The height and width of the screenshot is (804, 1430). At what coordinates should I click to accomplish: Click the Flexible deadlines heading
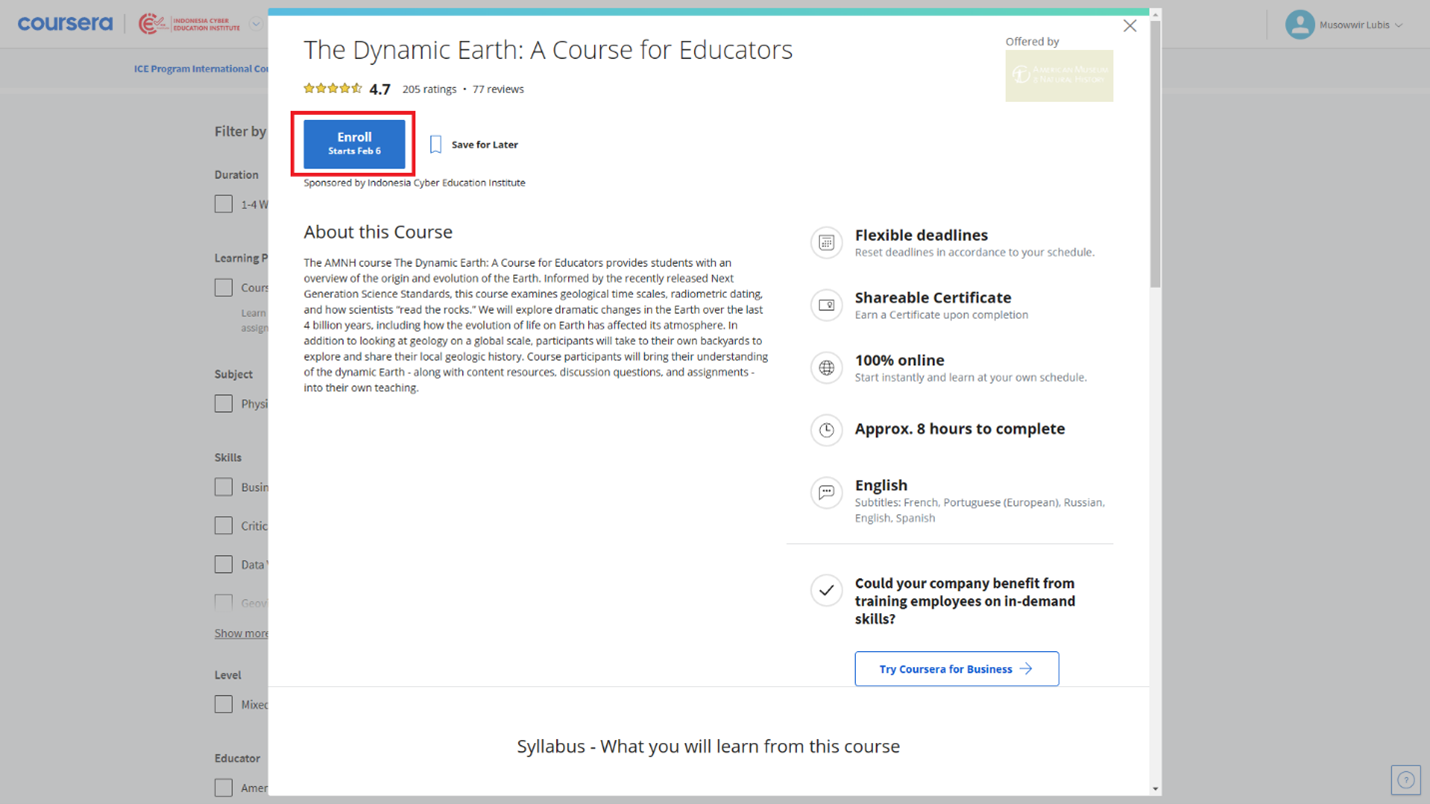(x=921, y=235)
